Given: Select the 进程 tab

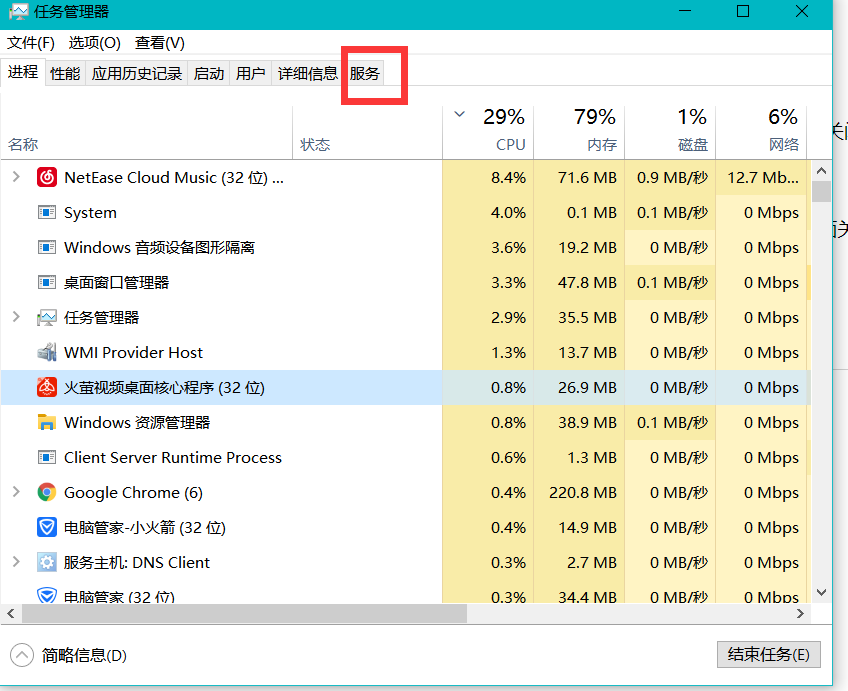Looking at the screenshot, I should click(x=23, y=71).
